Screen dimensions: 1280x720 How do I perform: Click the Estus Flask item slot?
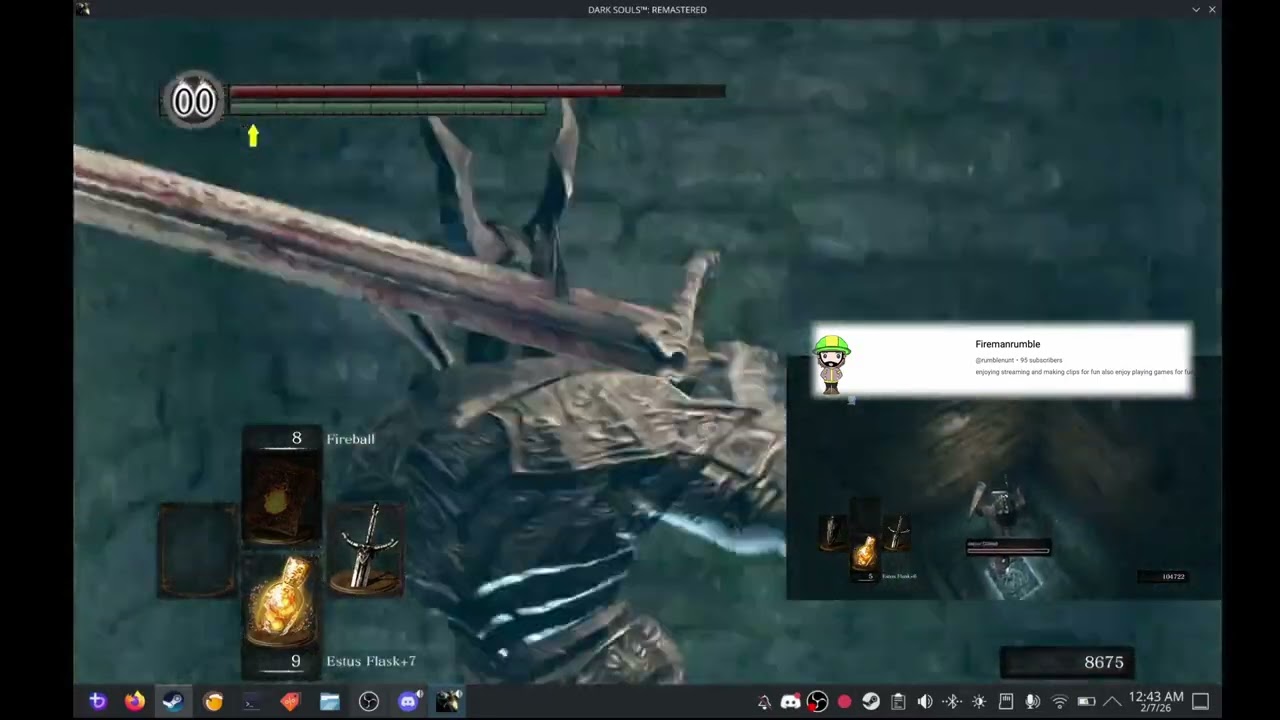(x=281, y=604)
